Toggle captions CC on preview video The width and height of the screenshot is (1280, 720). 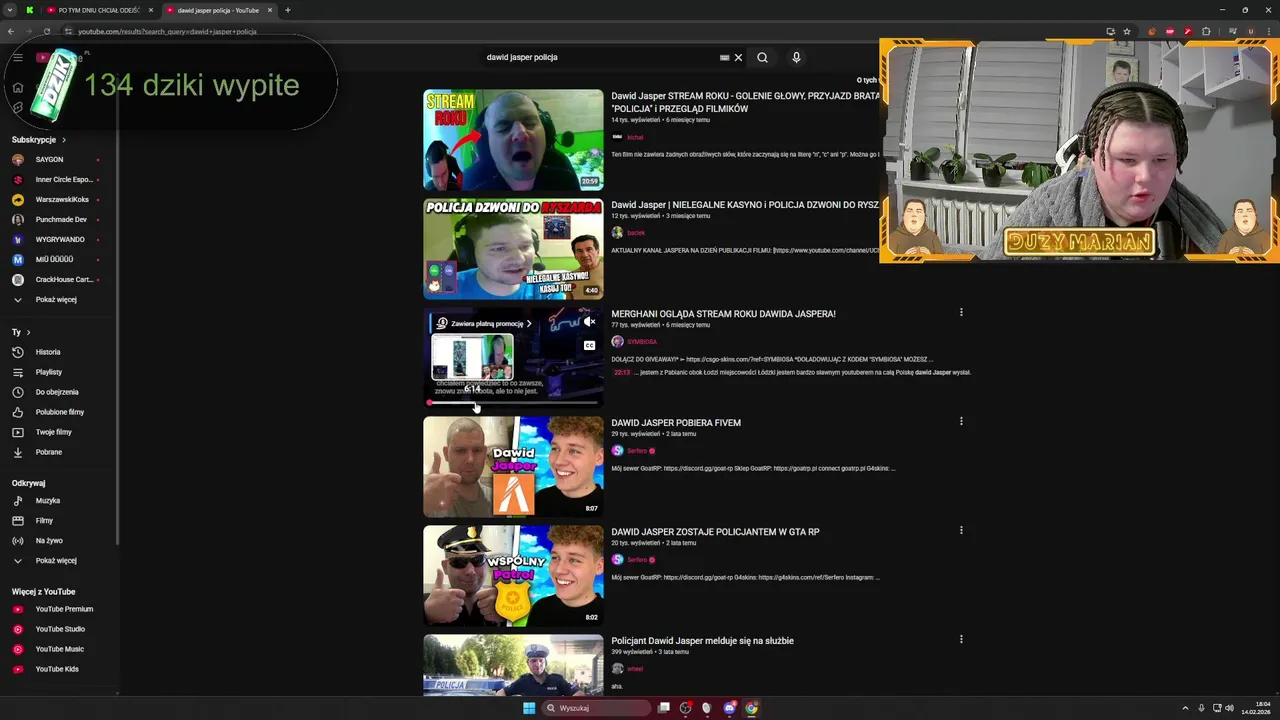[x=589, y=345]
